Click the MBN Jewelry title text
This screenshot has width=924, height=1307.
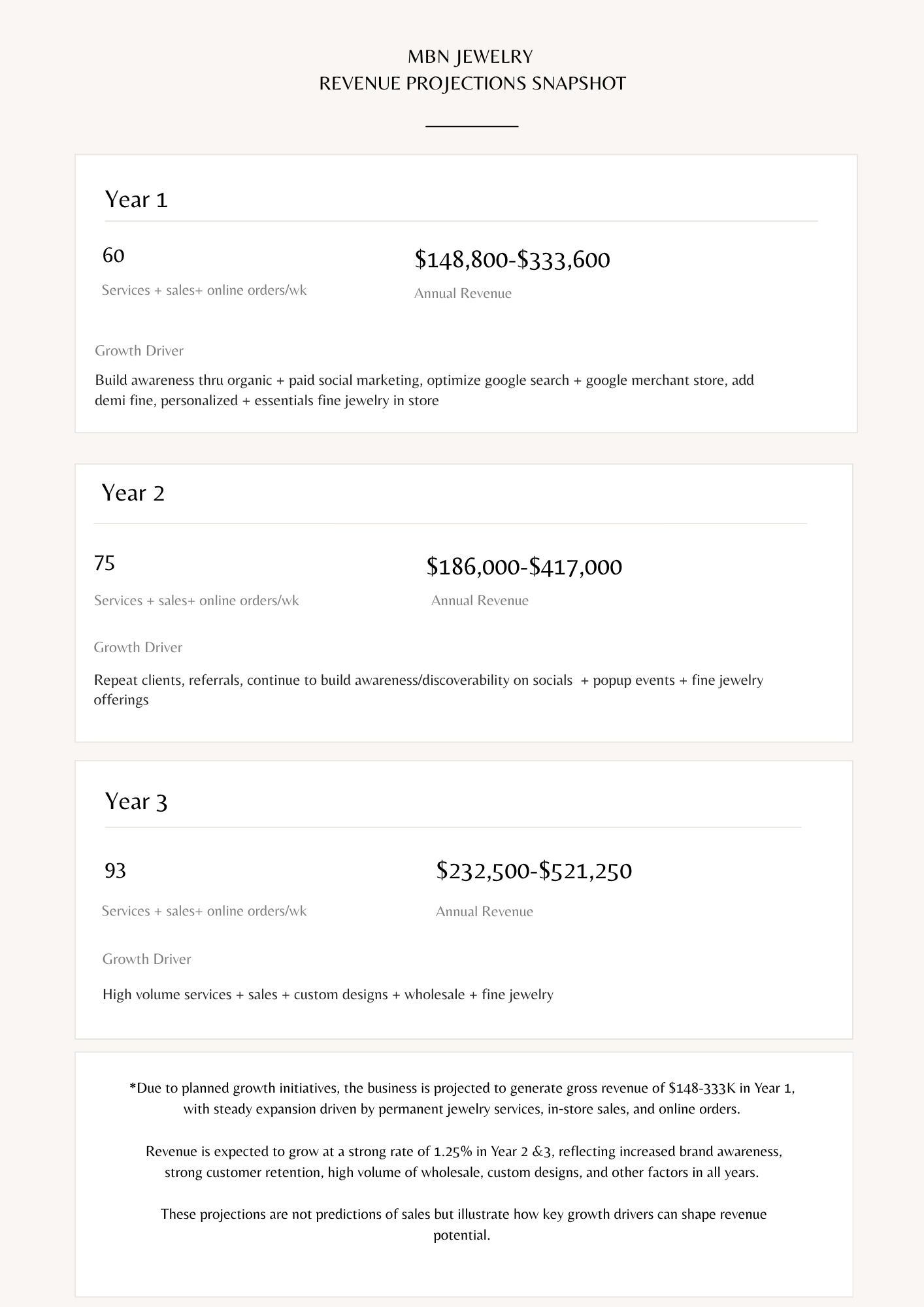pyautogui.click(x=470, y=57)
